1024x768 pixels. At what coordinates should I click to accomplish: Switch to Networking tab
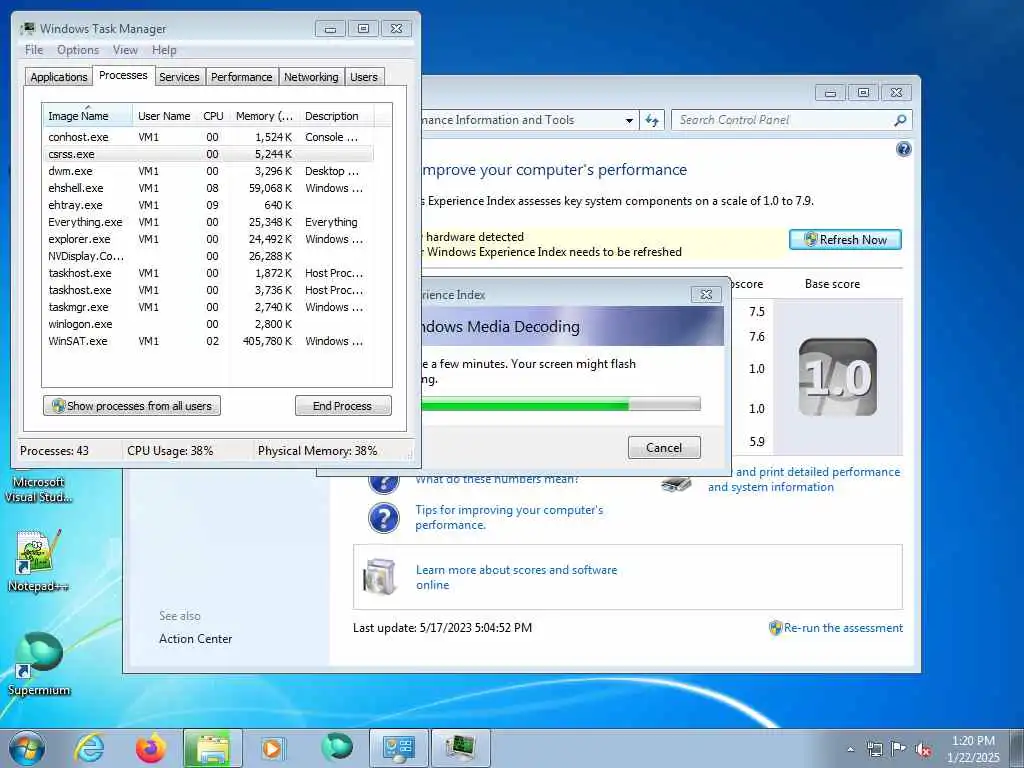312,77
